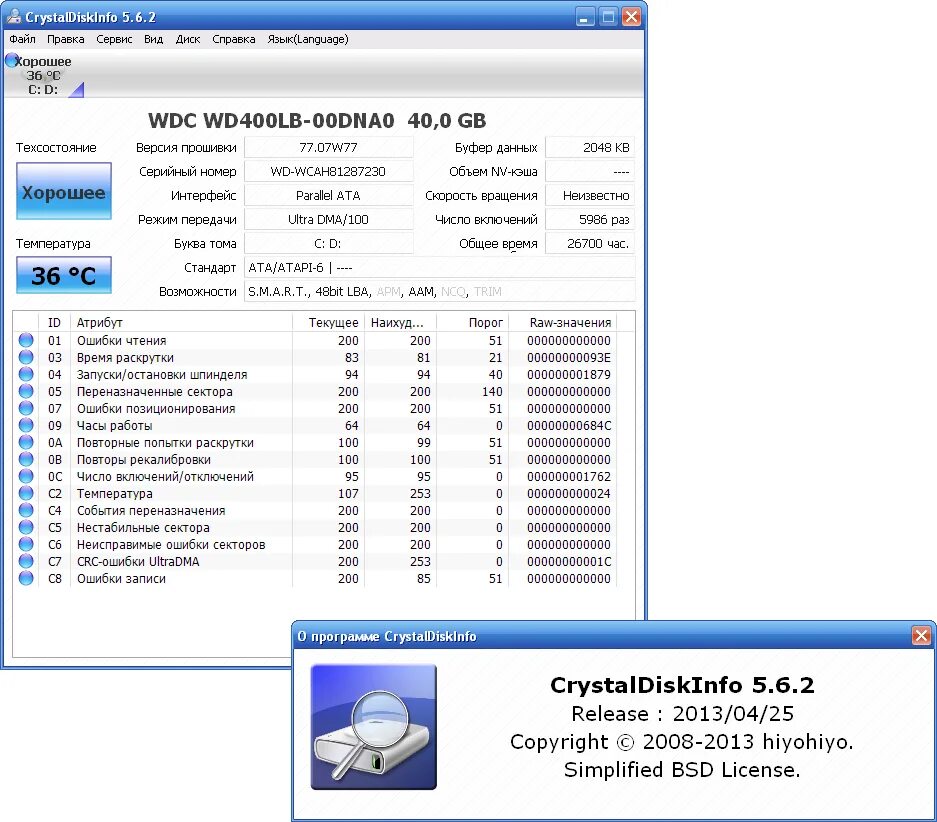Open the Вид menu
Viewport: 937px width, 822px height.
click(154, 39)
